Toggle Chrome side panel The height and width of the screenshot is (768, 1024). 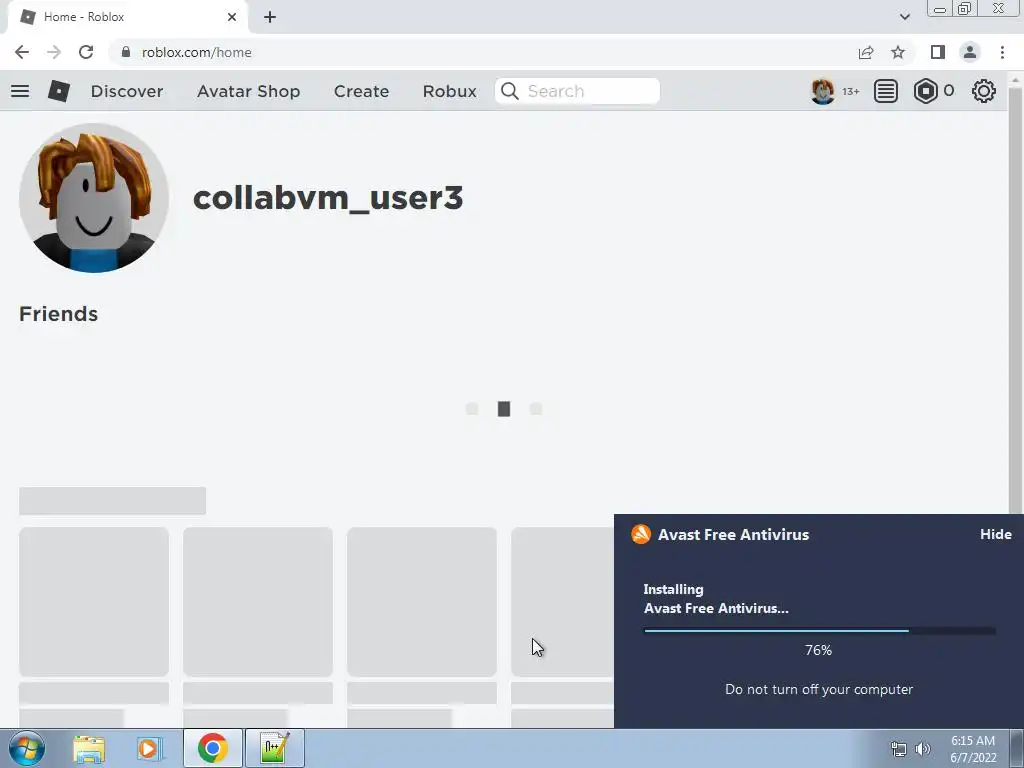coord(938,52)
